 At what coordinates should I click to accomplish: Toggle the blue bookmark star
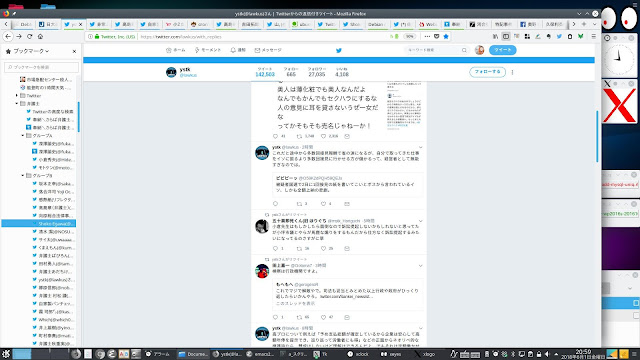(446, 36)
